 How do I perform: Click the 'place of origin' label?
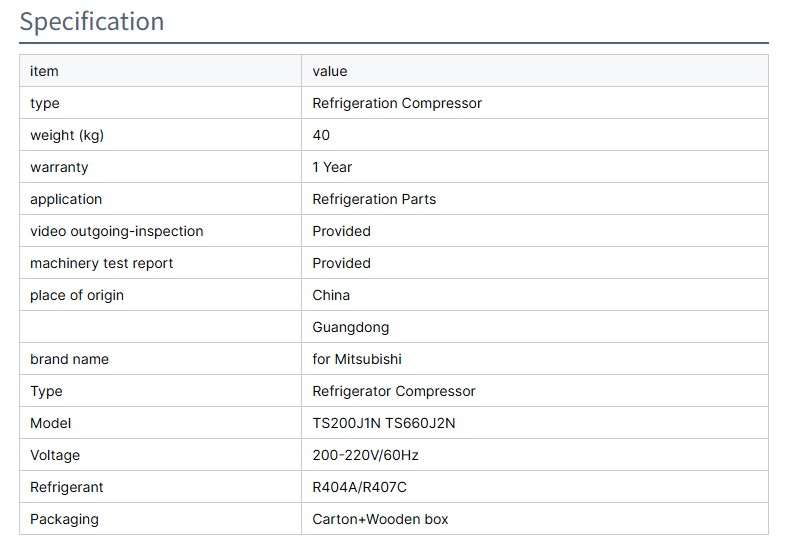(x=77, y=295)
